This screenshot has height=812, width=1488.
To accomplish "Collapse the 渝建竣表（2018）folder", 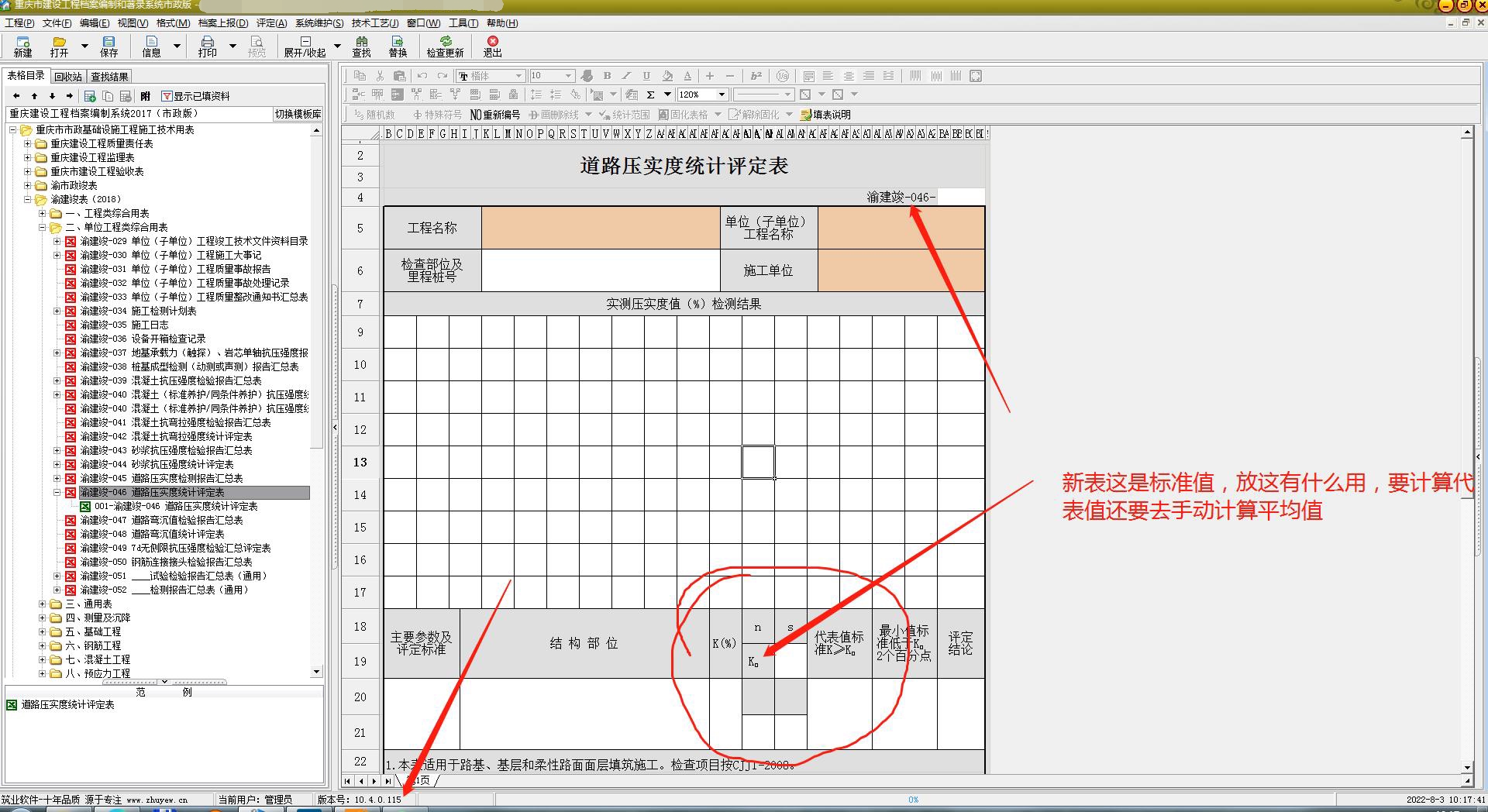I will pyautogui.click(x=28, y=199).
